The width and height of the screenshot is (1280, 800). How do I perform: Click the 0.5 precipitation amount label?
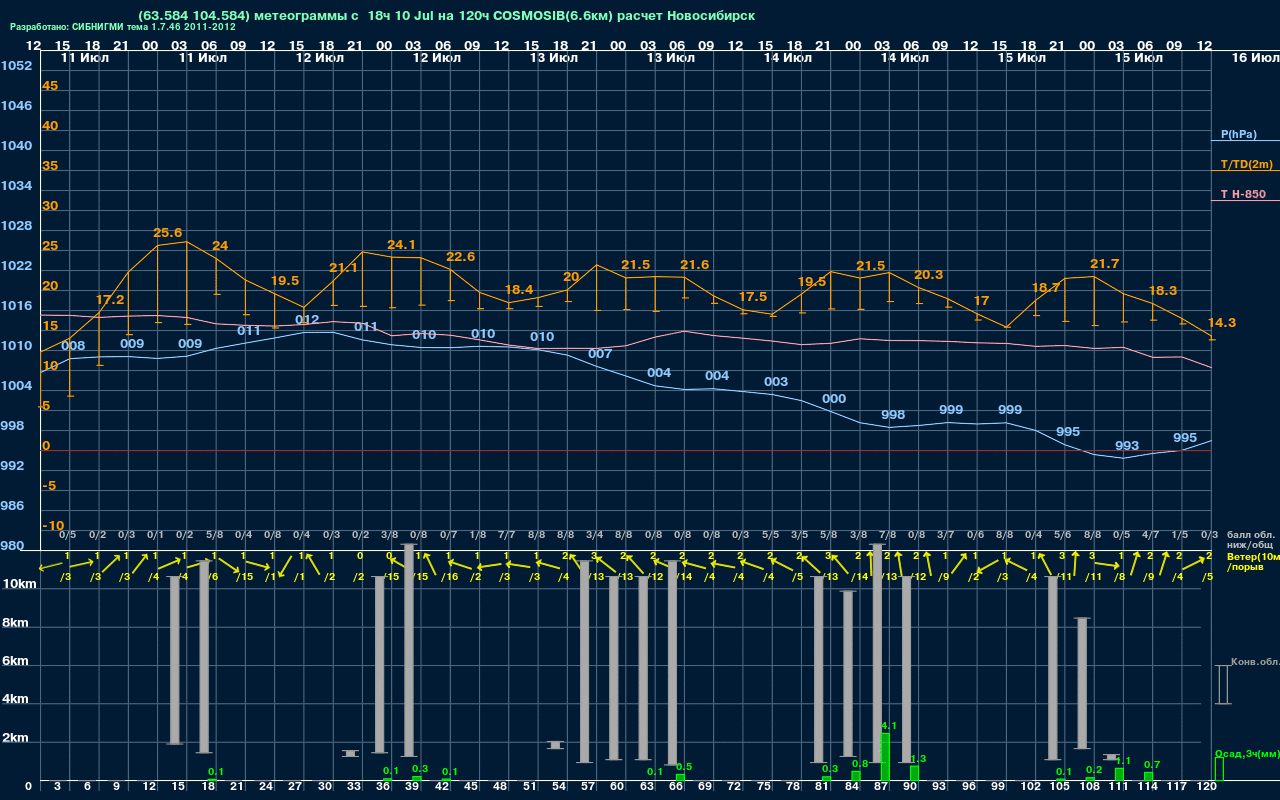684,767
